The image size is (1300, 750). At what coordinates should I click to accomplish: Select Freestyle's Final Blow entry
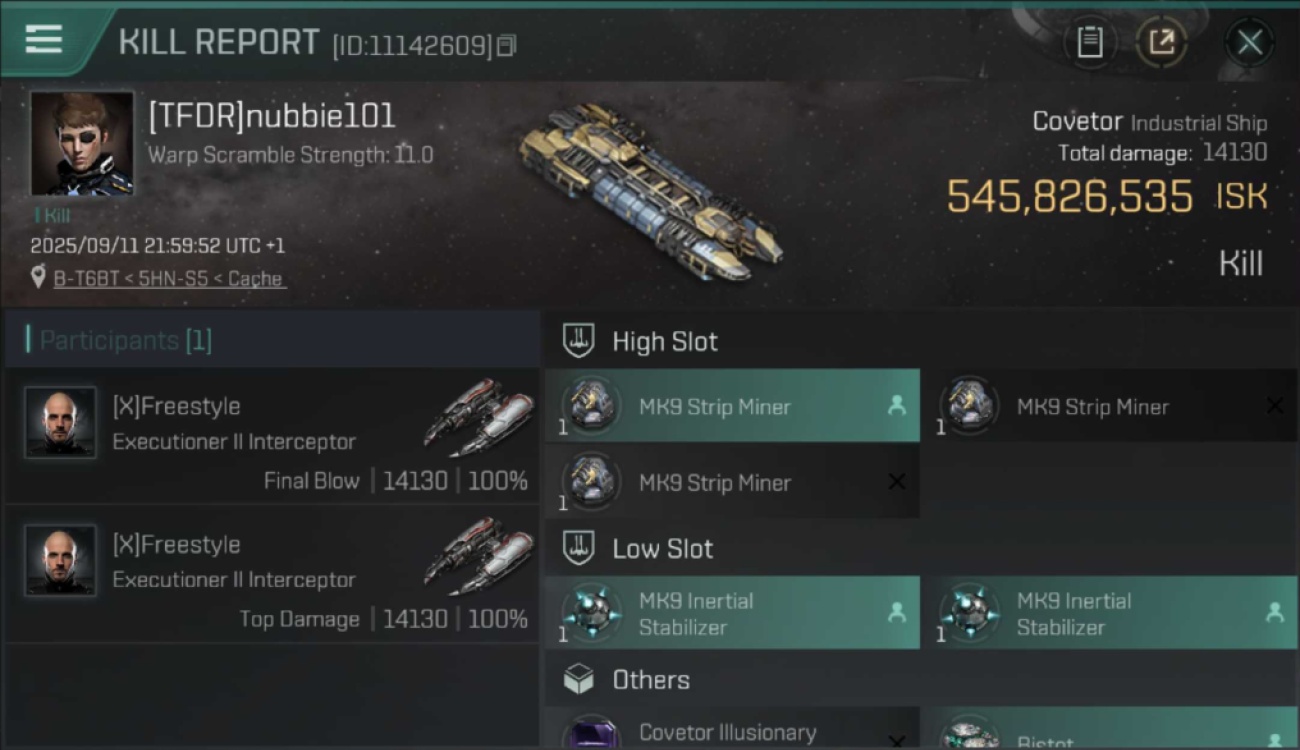coord(272,436)
